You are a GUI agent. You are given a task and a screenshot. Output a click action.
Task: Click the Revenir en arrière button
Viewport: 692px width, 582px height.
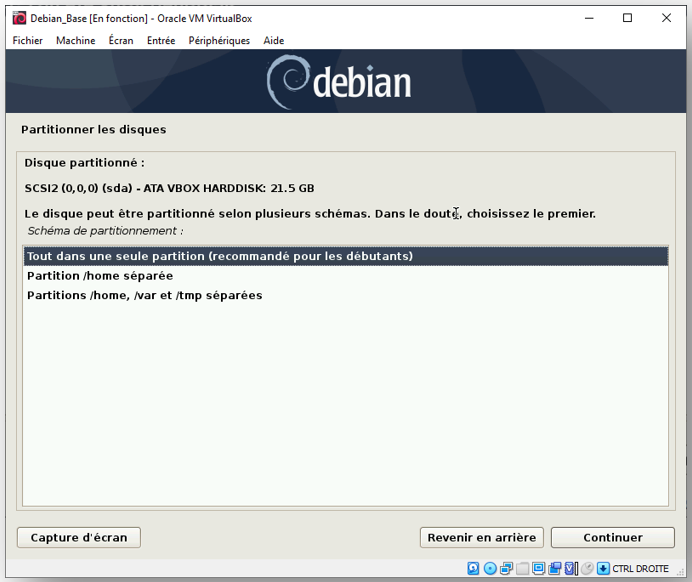point(481,537)
